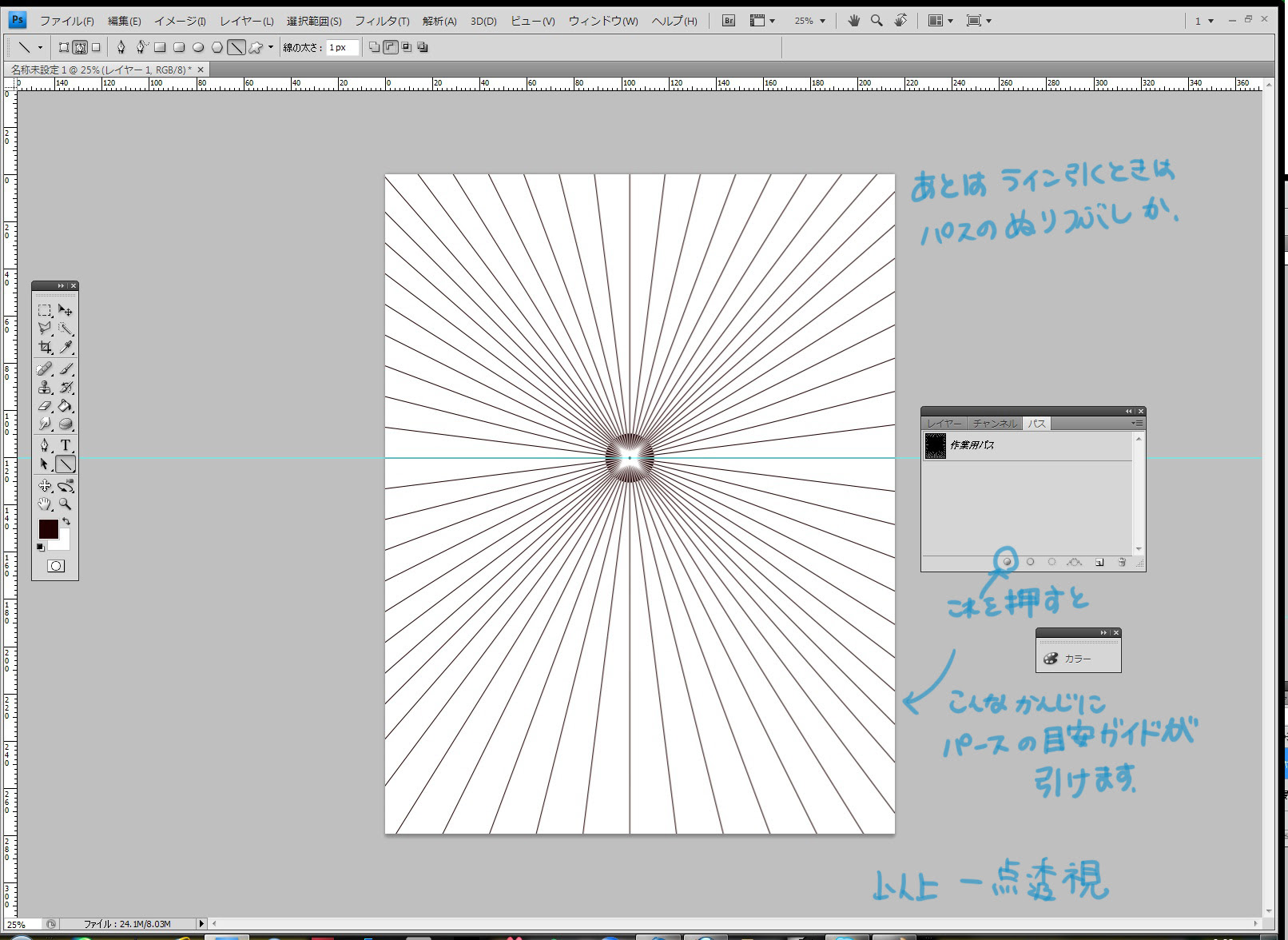Stroke path with brush button
The image size is (1288, 940).
pos(1030,562)
